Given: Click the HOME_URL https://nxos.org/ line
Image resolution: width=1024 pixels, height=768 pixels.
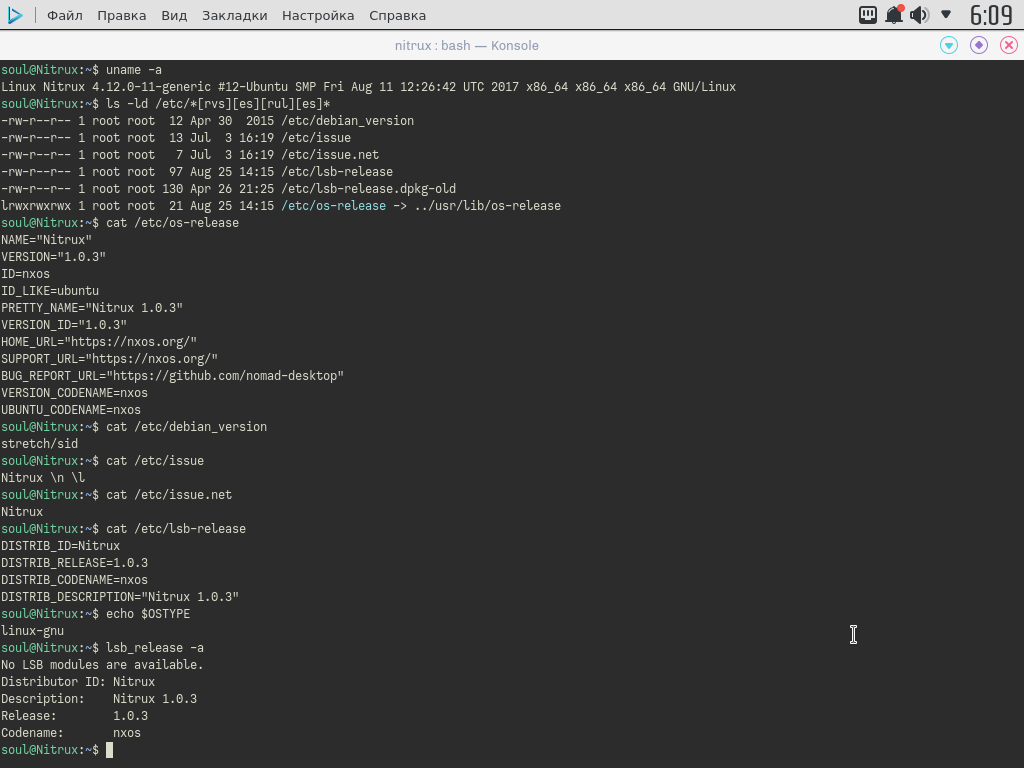Looking at the screenshot, I should pyautogui.click(x=99, y=342).
